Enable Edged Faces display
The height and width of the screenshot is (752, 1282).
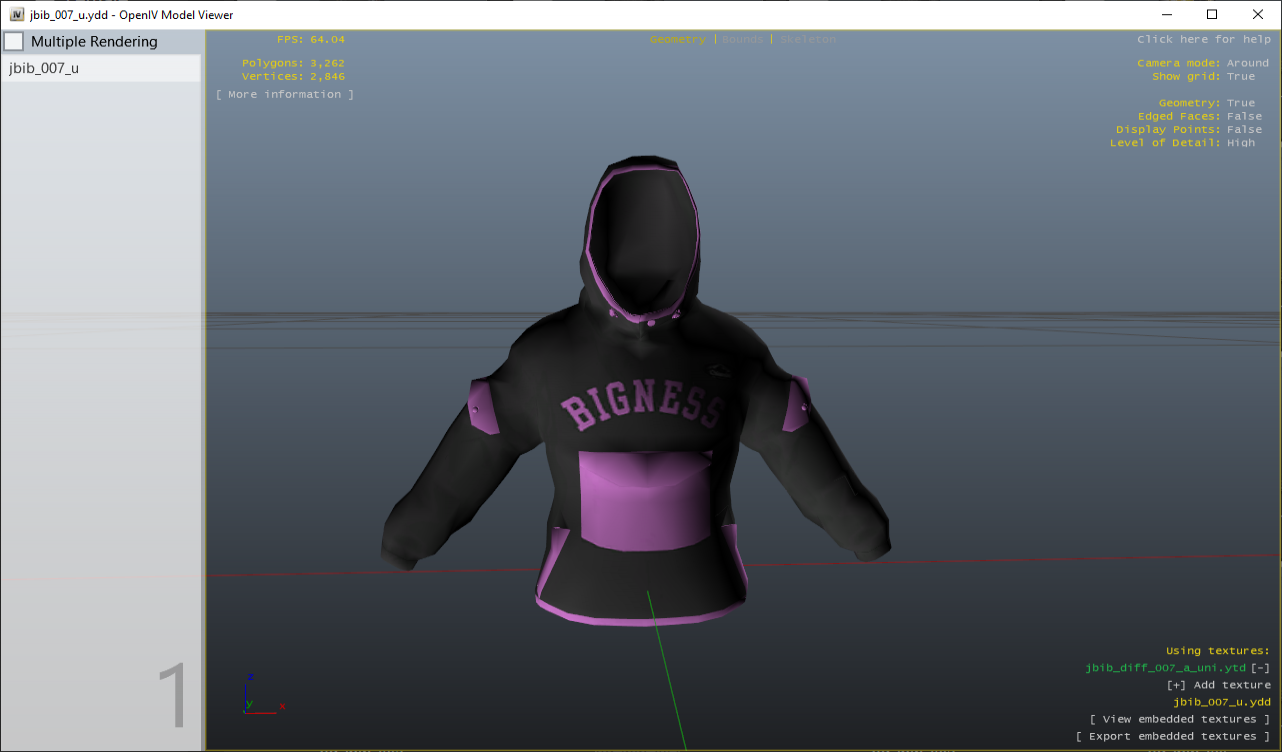1243,115
